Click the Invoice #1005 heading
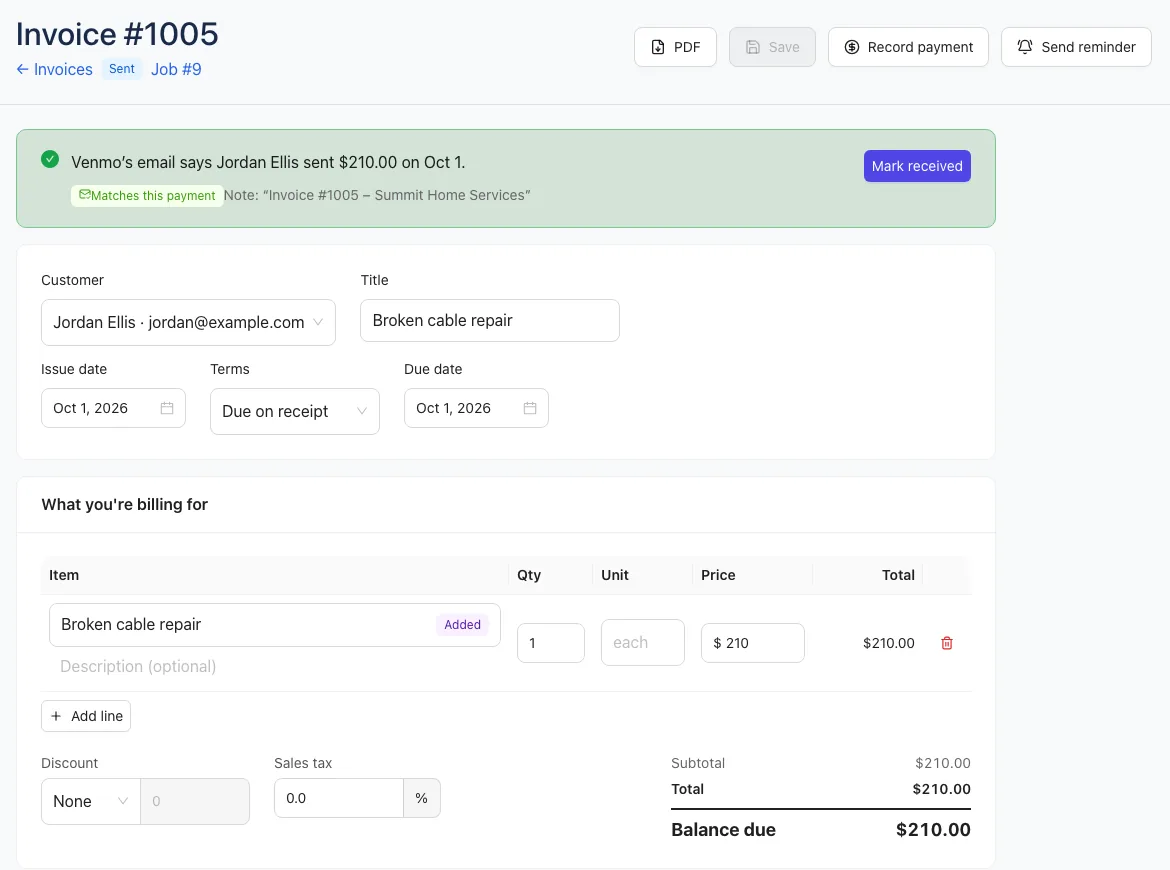This screenshot has width=1170, height=870. (x=117, y=34)
